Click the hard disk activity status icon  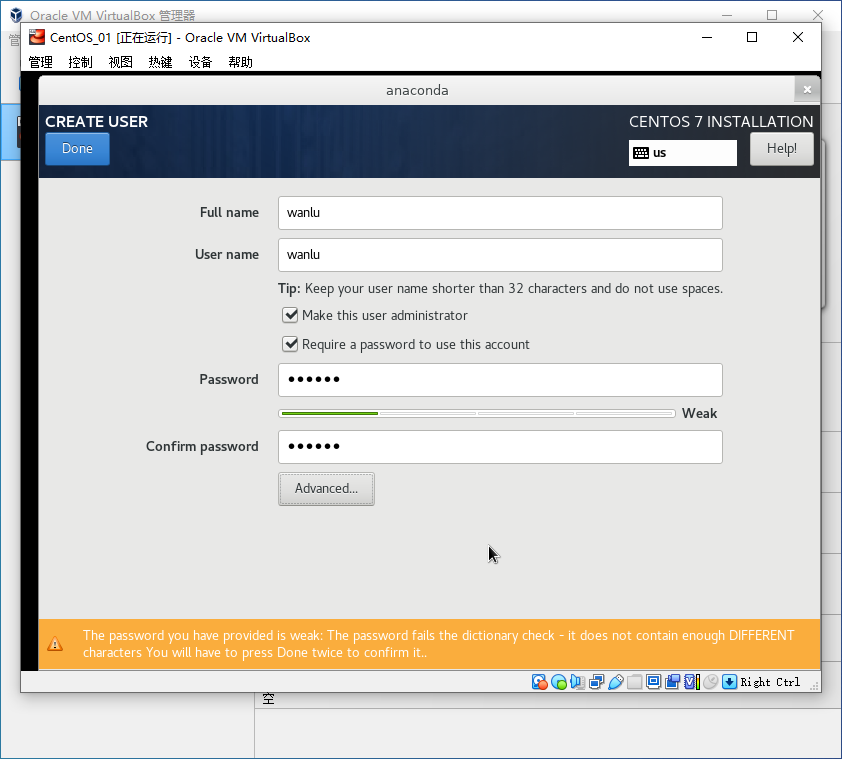click(x=540, y=682)
